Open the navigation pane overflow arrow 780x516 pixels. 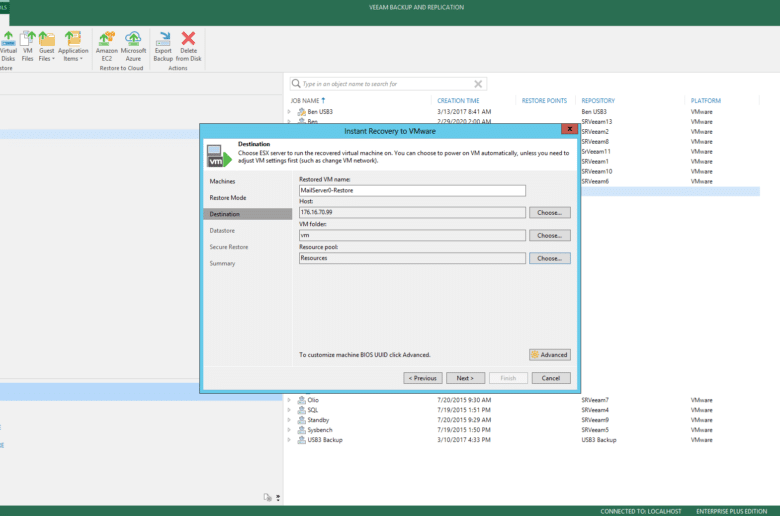click(278, 498)
